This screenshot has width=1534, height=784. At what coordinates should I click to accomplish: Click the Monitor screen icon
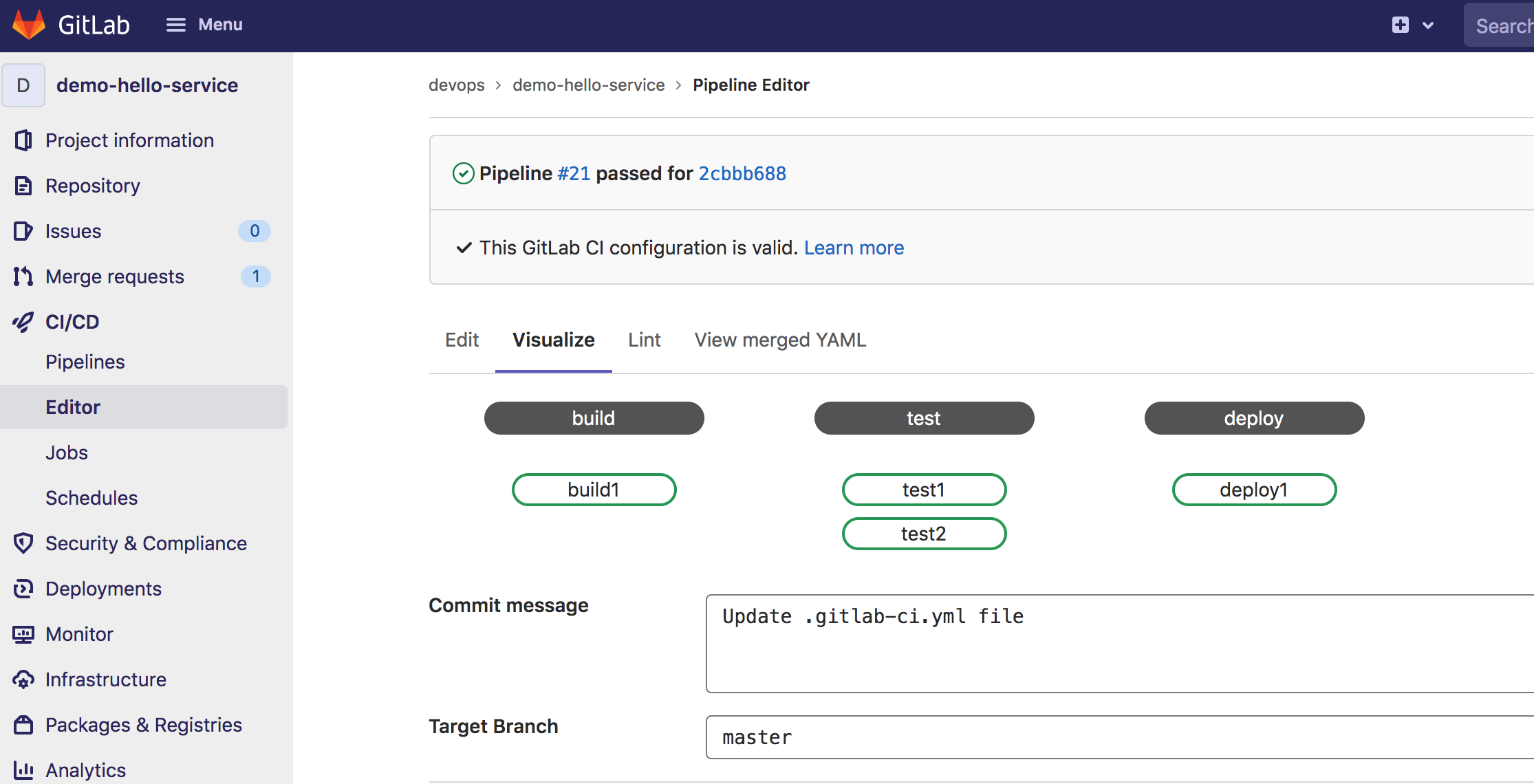(23, 634)
